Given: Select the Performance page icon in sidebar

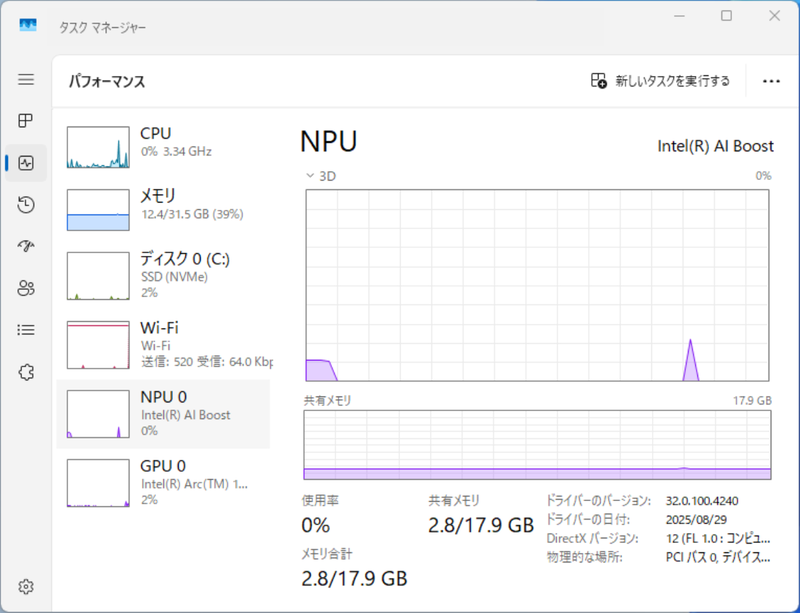Looking at the screenshot, I should click(26, 163).
